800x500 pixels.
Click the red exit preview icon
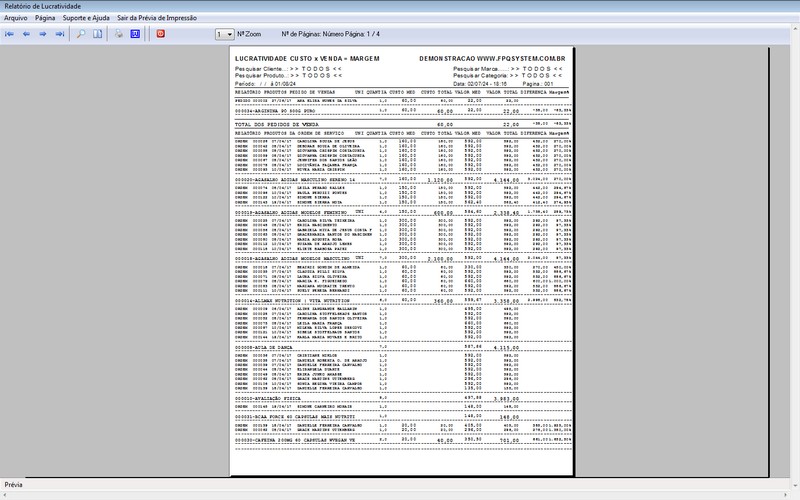pyautogui.click(x=161, y=34)
